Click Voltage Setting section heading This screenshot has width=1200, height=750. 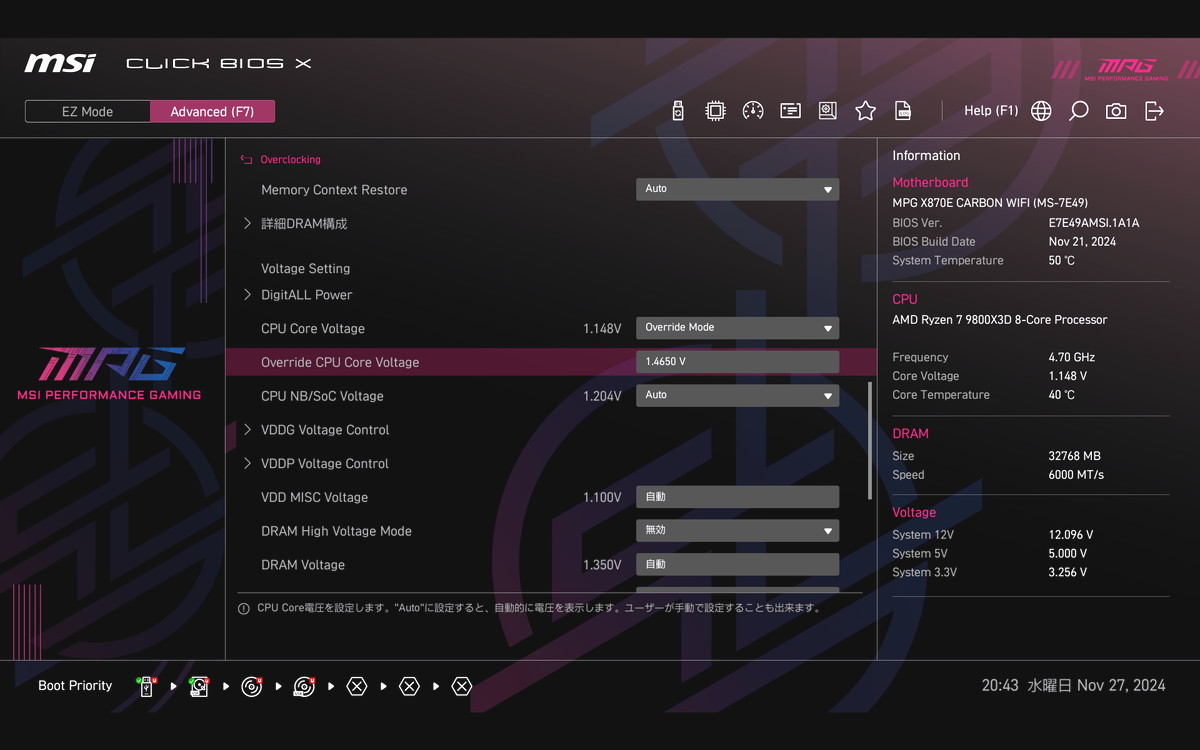(305, 268)
